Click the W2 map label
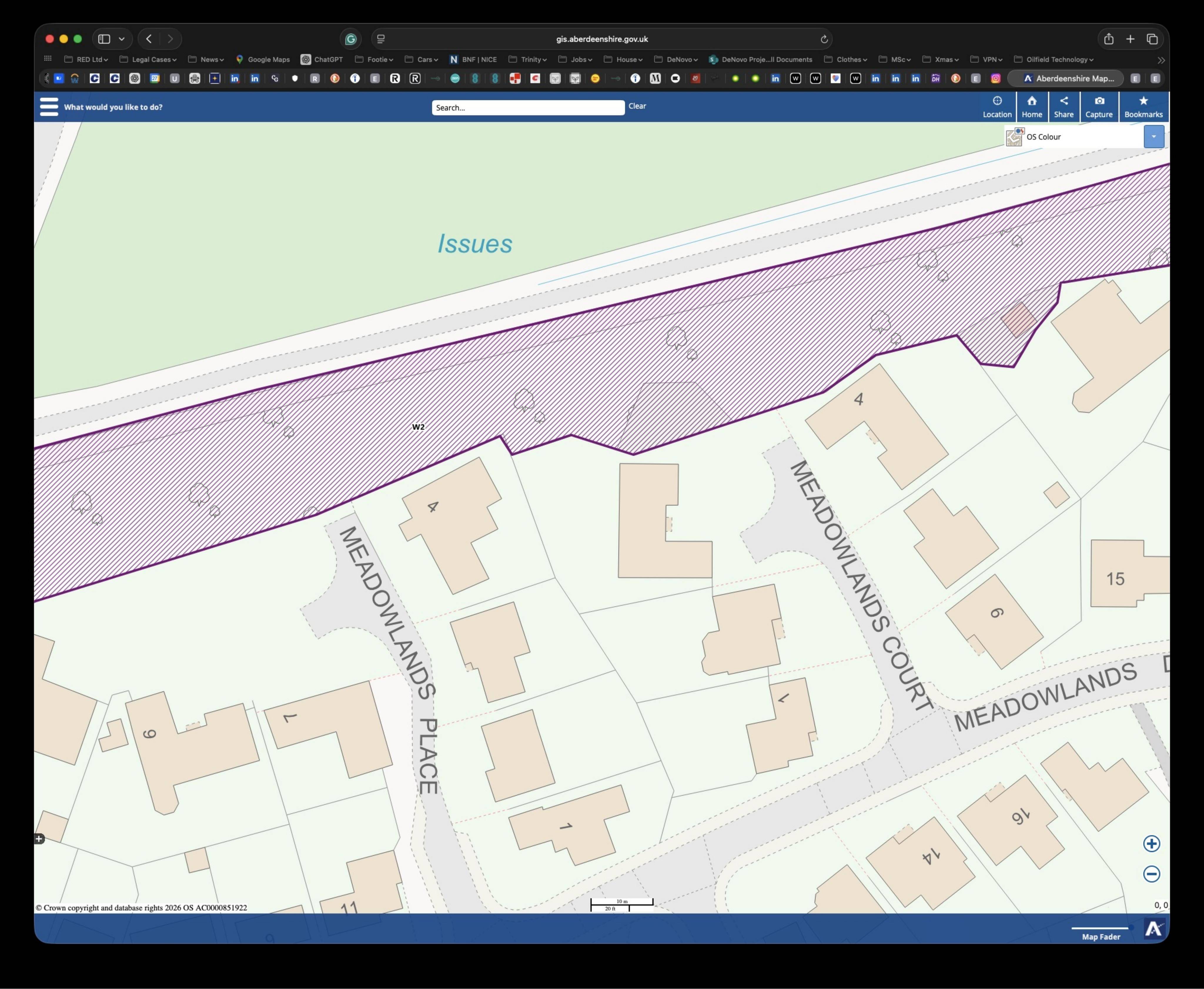This screenshot has height=989, width=1204. tap(418, 427)
